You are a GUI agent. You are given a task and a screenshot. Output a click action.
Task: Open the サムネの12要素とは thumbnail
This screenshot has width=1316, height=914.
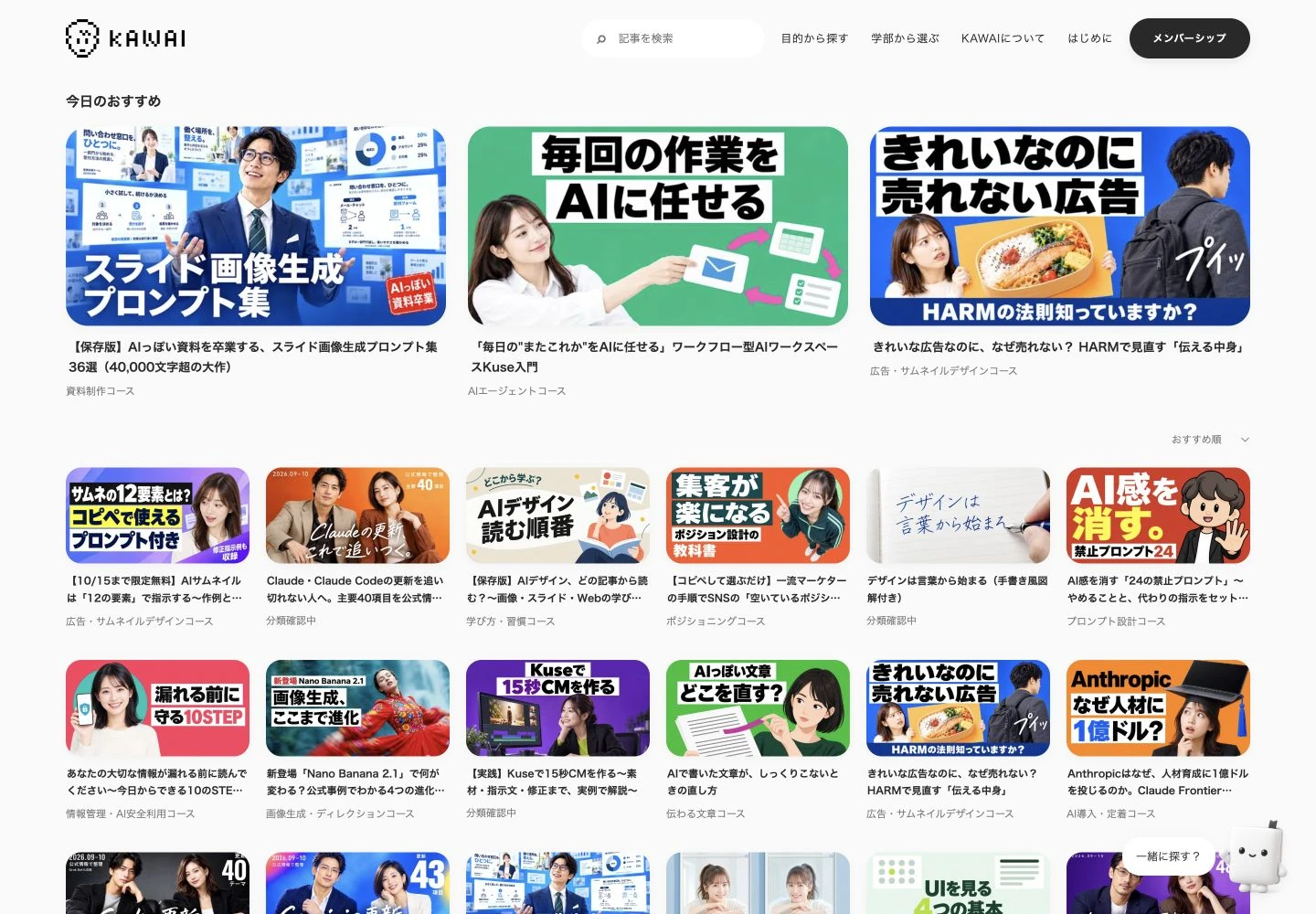(x=157, y=515)
